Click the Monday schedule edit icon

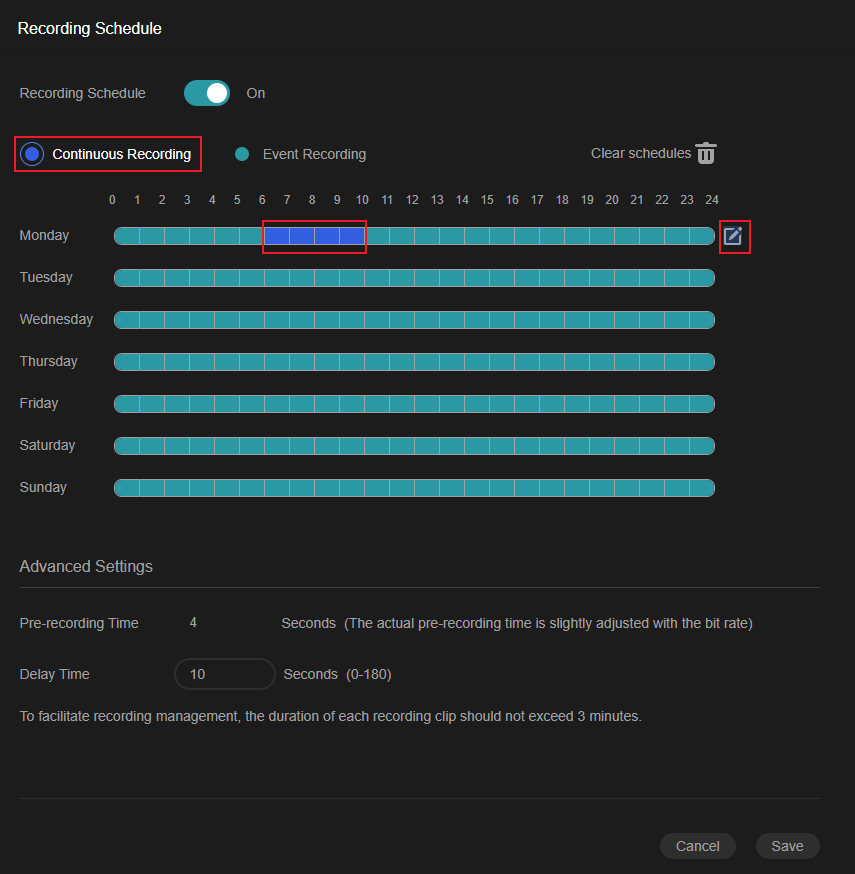733,236
